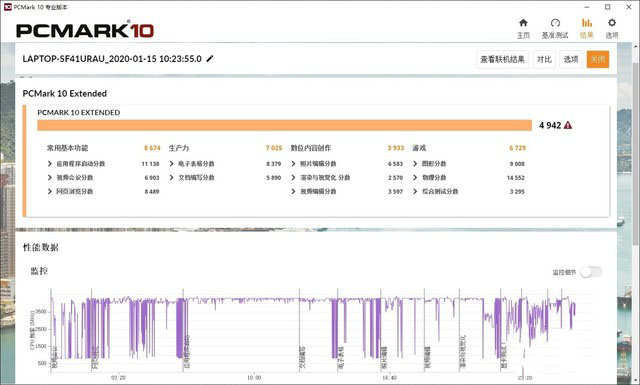Click the 7 025 productivity score
640x385 pixels.
(274, 148)
